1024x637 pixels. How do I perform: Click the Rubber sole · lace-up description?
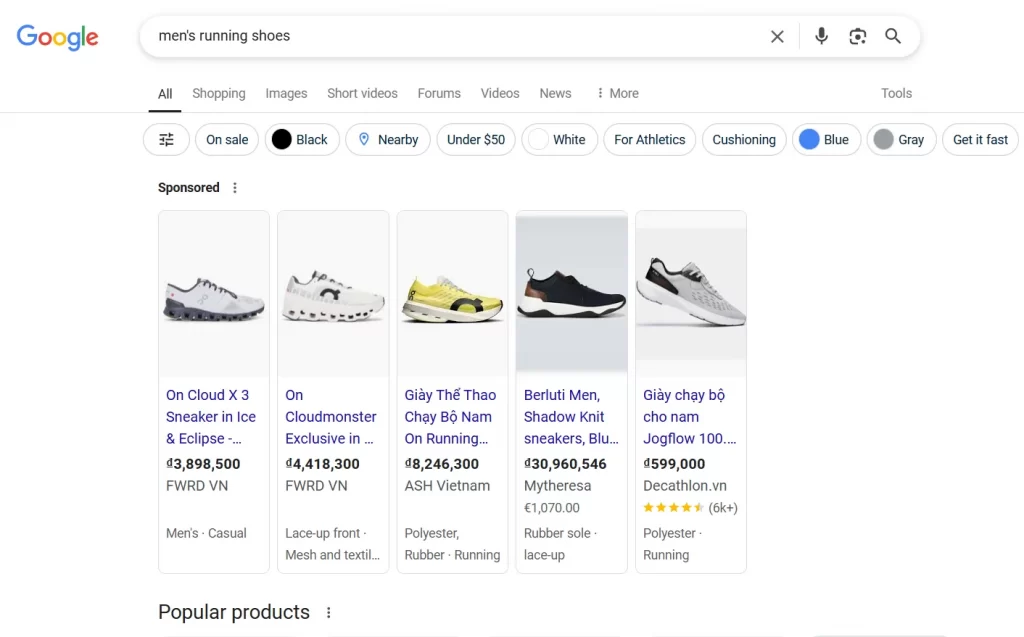pyautogui.click(x=560, y=544)
